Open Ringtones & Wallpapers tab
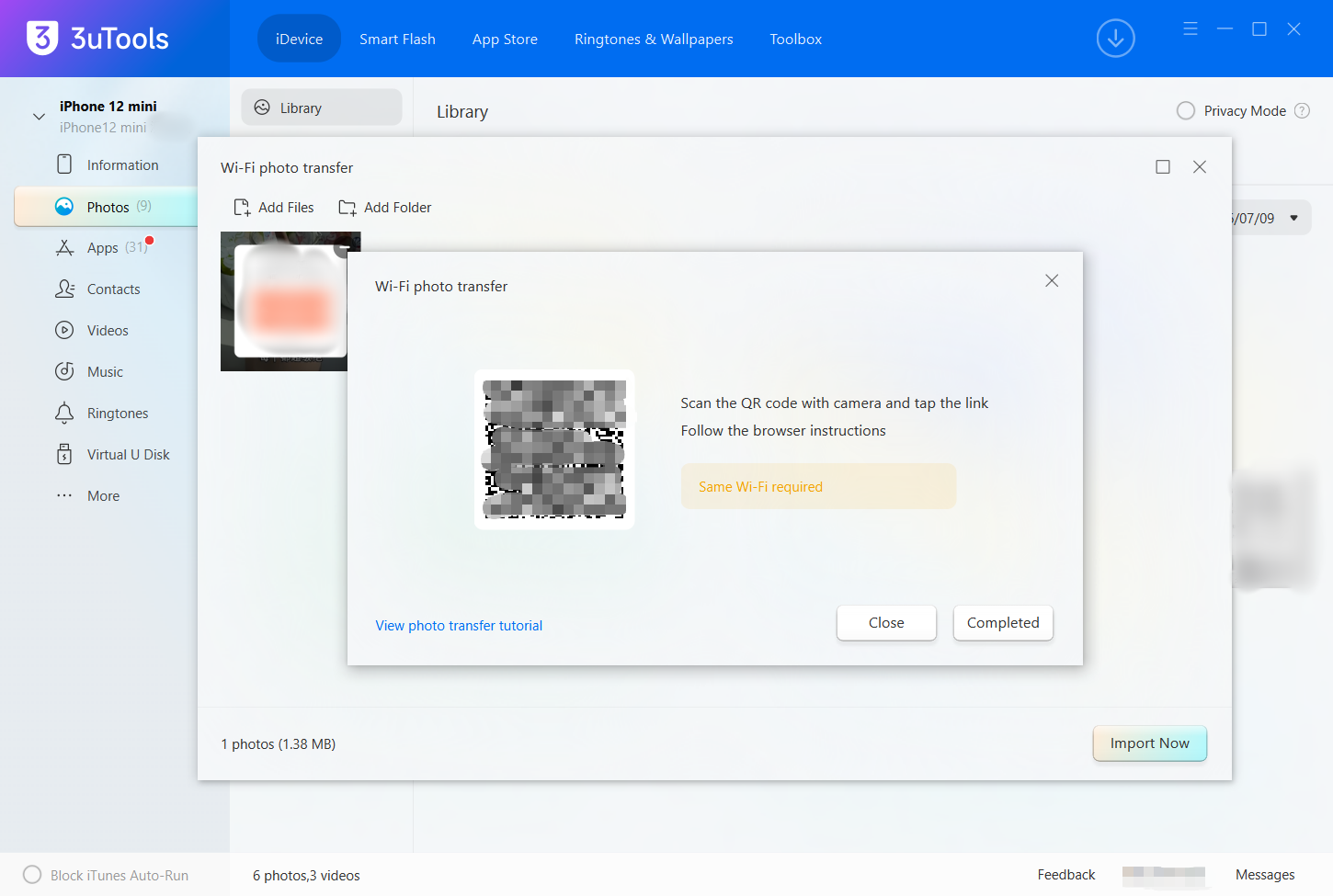 point(654,39)
